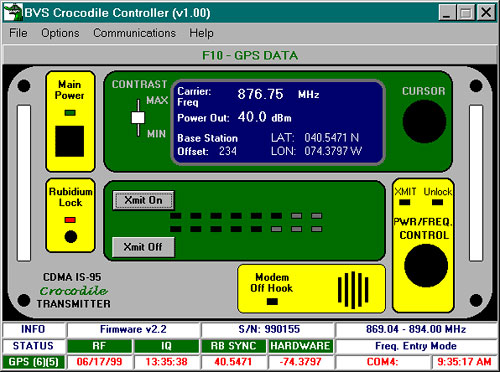Viewport: 500px width, 372px height.
Task: Open the Communications menu
Action: [x=134, y=33]
